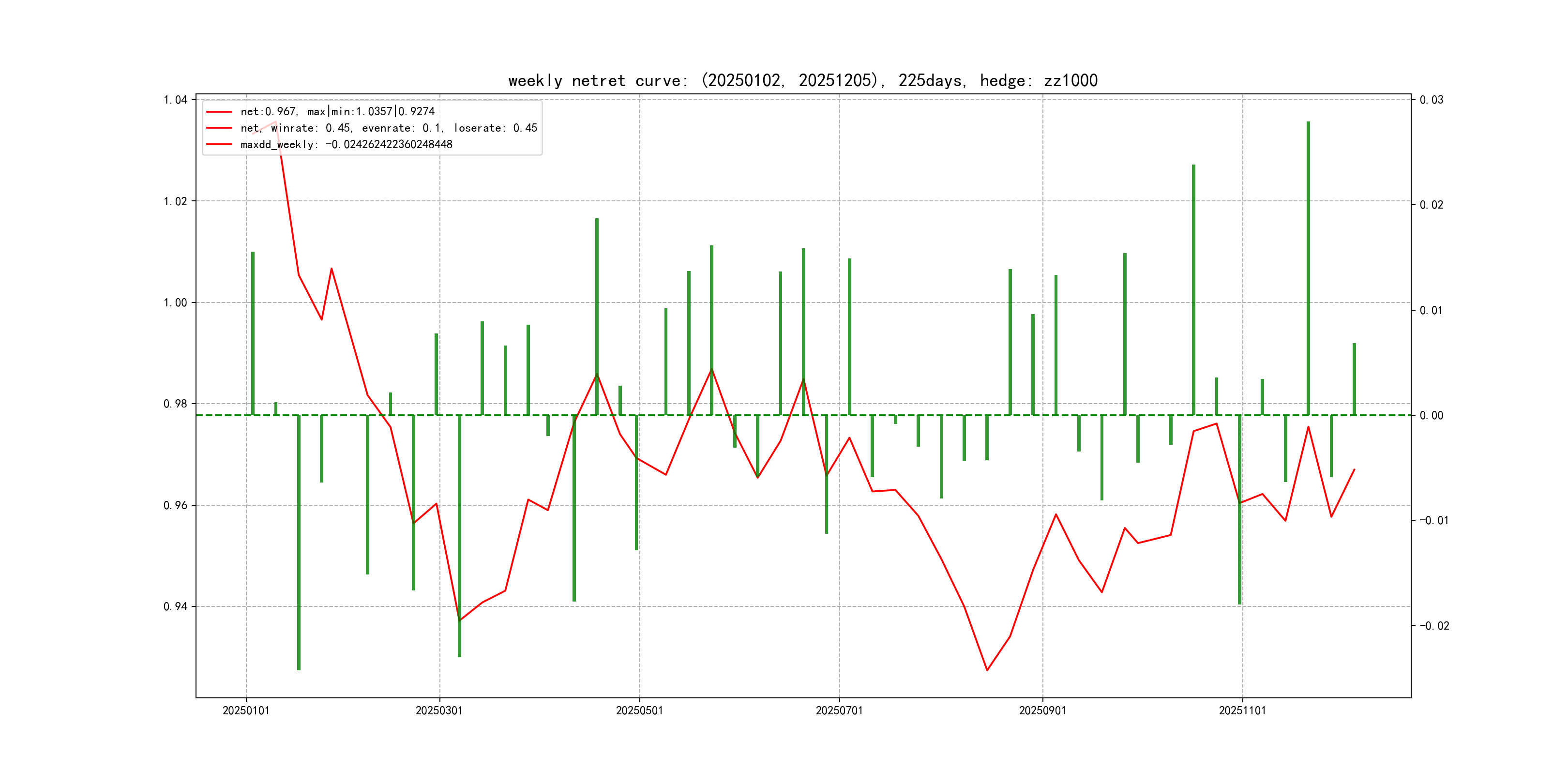Screen dimensions: 1568x784
Task: Click the 1.04 left axis label
Action: point(175,100)
